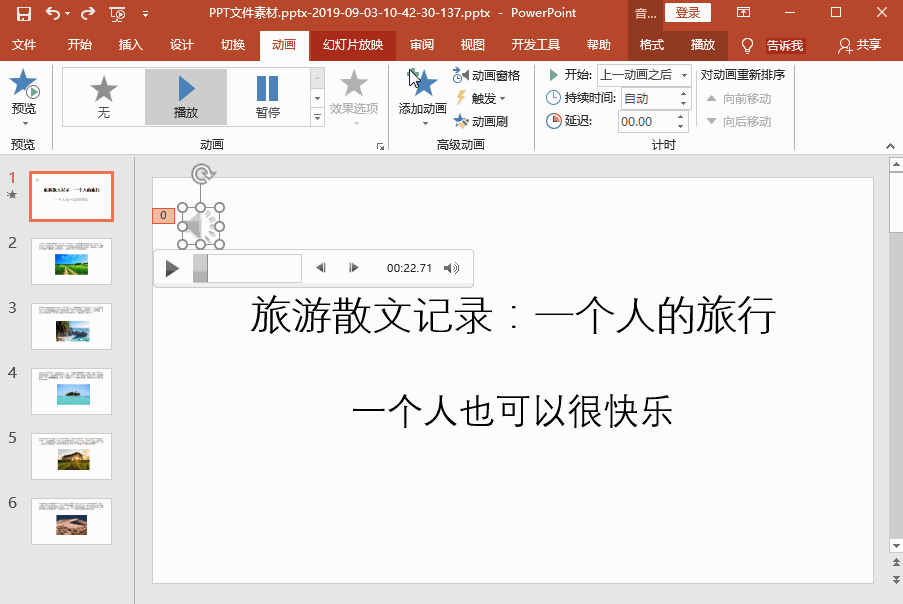Switch to the Slide Show tab
This screenshot has width=903, height=604.
tap(353, 45)
